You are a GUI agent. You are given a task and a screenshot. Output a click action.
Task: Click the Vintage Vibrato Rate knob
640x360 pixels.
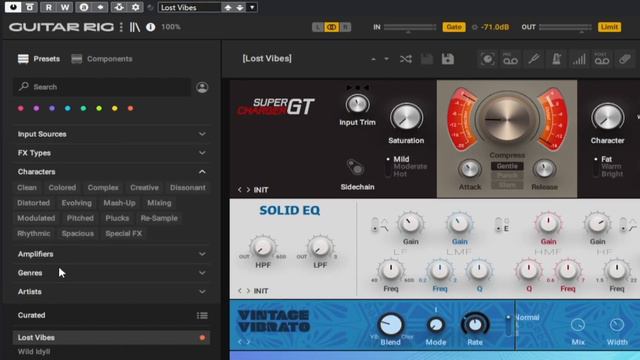click(475, 324)
